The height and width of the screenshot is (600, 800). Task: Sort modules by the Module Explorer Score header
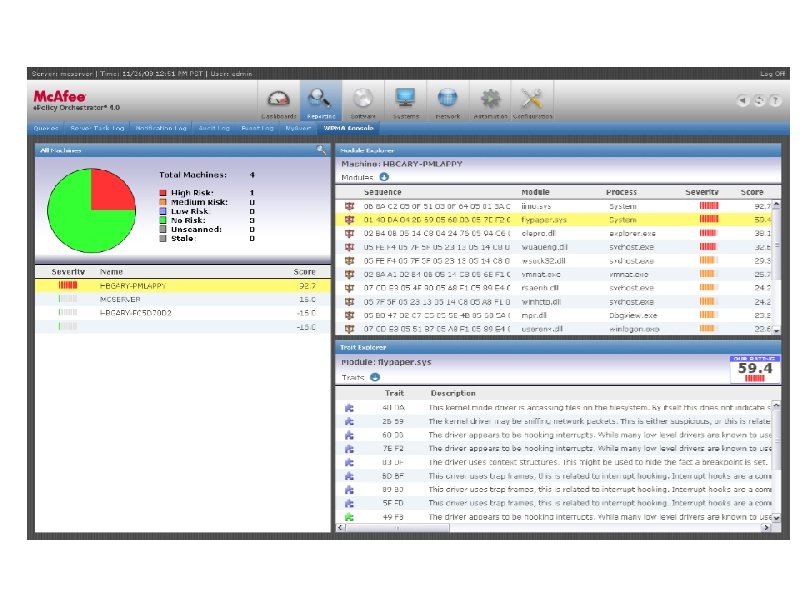752,192
